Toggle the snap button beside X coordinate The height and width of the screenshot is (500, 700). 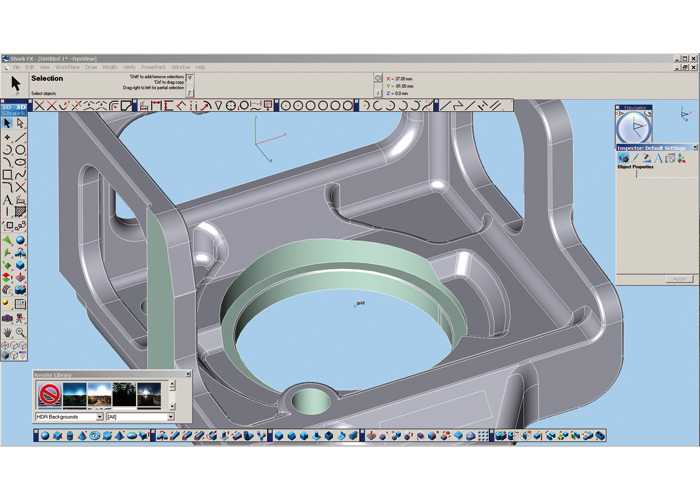coord(377,78)
